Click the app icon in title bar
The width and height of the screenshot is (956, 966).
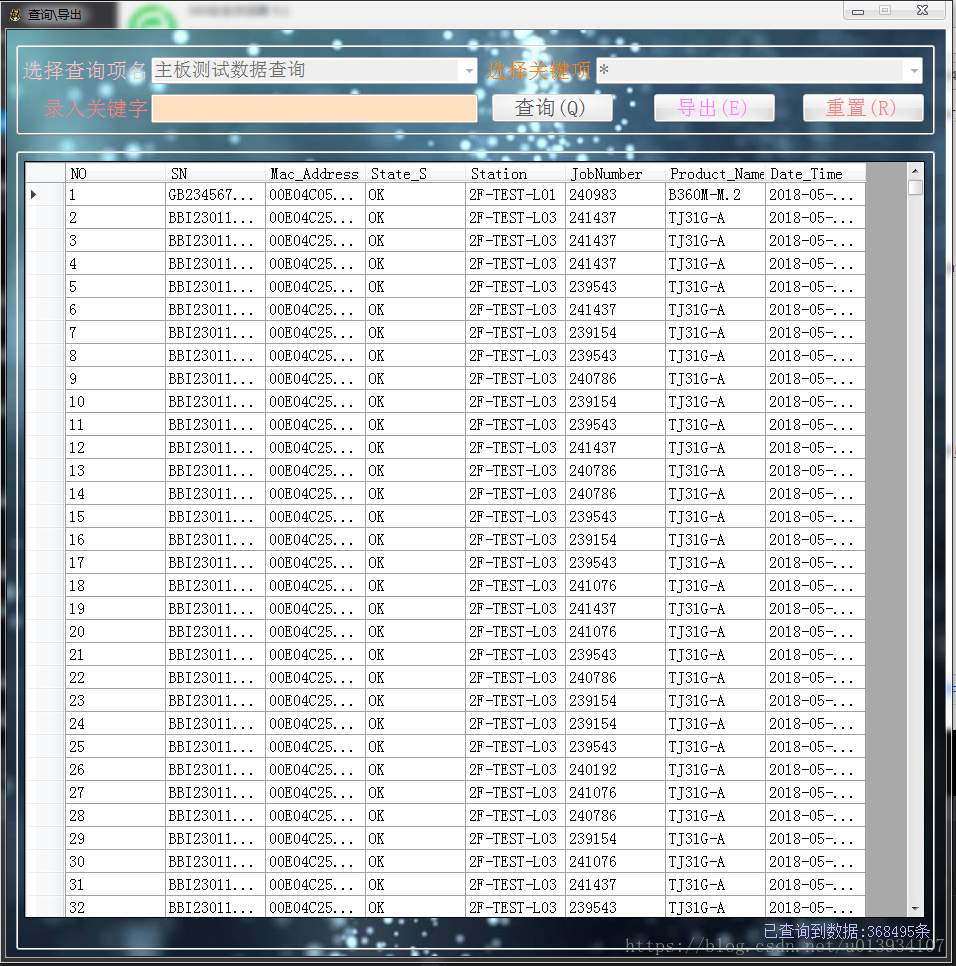(x=15, y=14)
